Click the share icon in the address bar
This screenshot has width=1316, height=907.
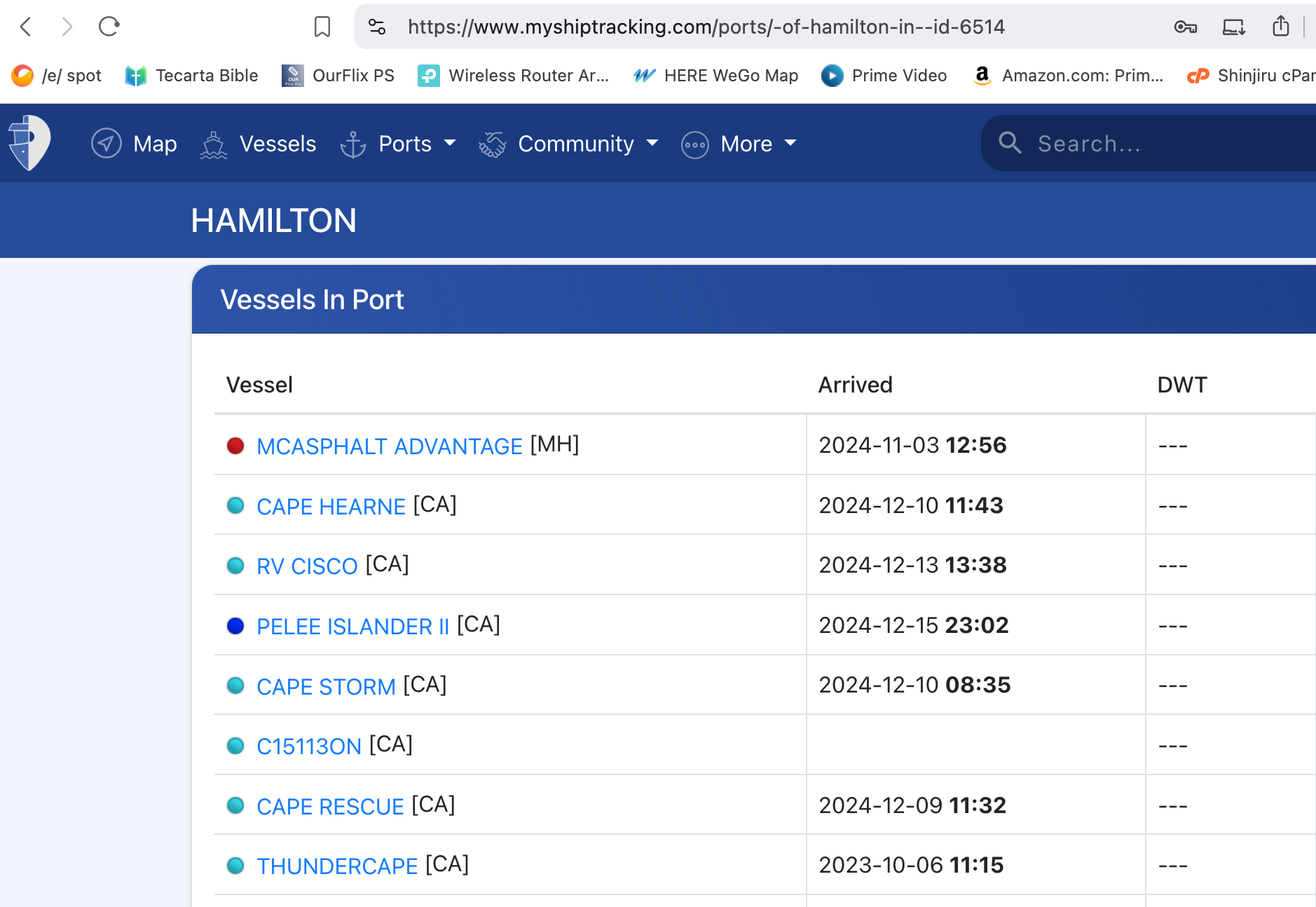tap(1282, 27)
